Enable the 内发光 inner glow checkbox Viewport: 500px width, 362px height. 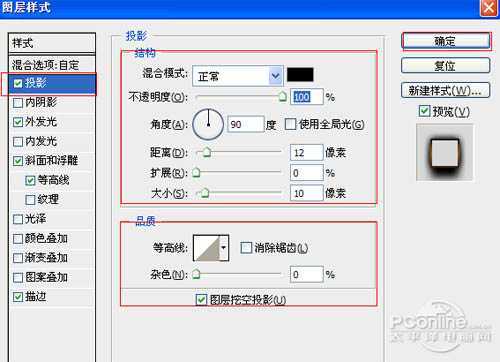point(18,142)
